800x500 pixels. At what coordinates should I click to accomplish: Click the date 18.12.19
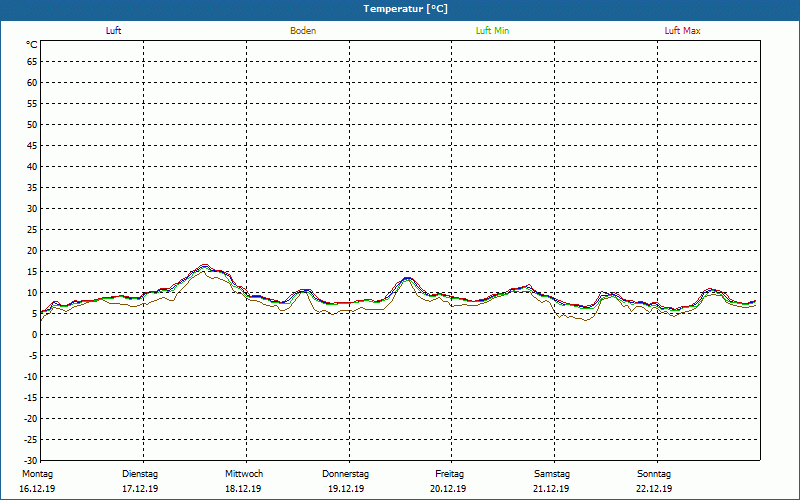[x=243, y=489]
